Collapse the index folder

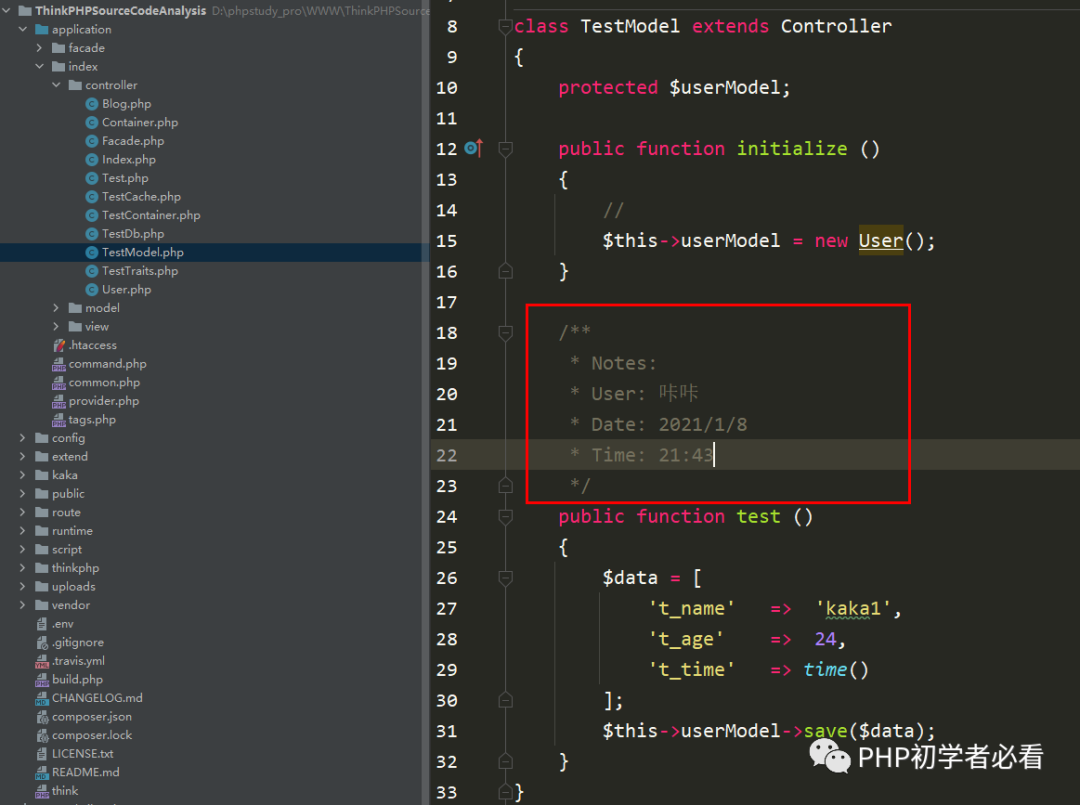pos(39,67)
